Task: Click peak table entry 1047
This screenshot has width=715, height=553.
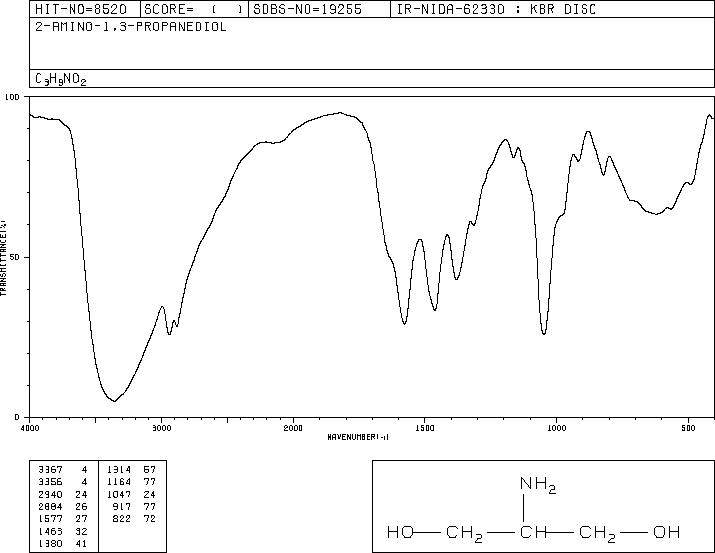Action: 119,494
